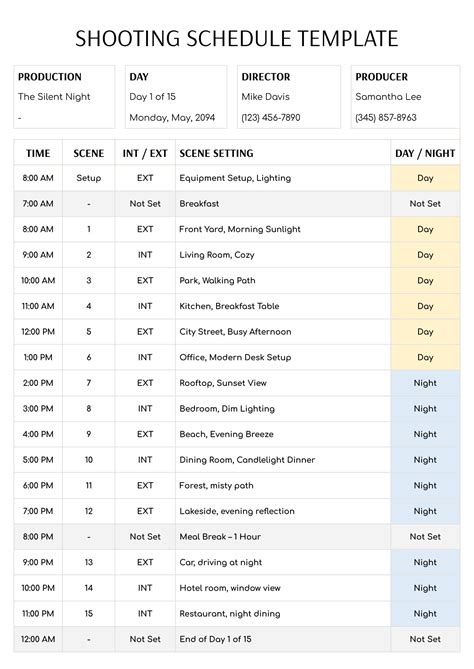Image resolution: width=474 pixels, height=669 pixels.
Task: Select the yellow Day cell for Equipment Setup
Action: [x=425, y=178]
